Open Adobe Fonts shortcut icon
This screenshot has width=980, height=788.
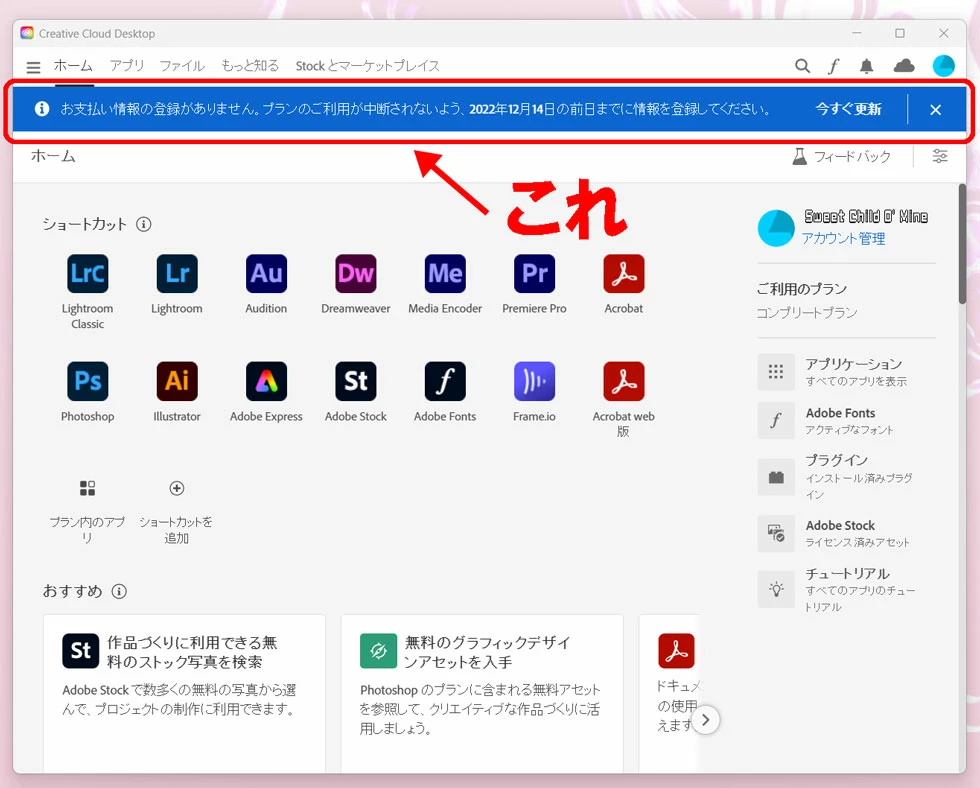pyautogui.click(x=445, y=381)
